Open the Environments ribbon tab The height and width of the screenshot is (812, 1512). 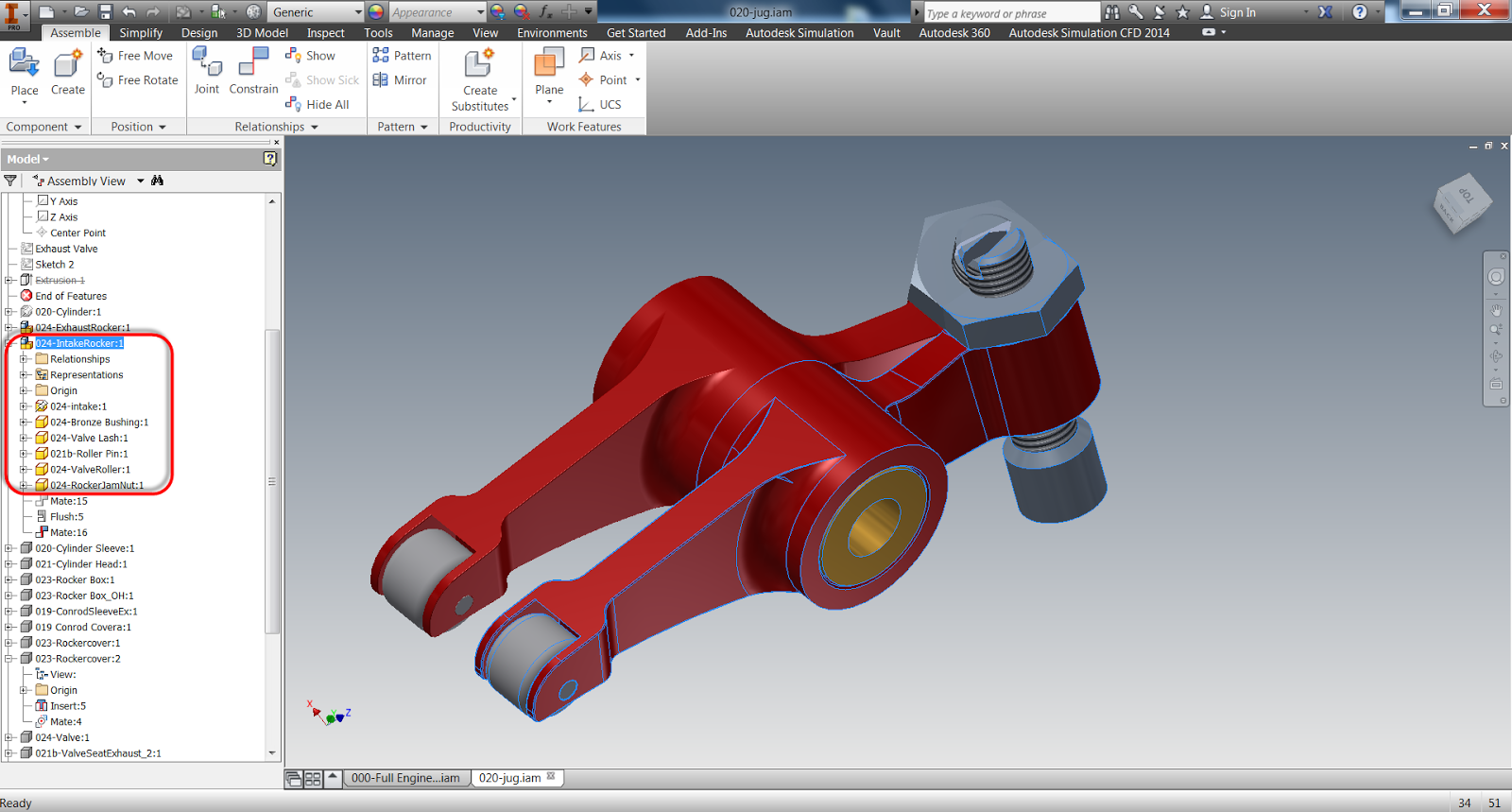[552, 32]
